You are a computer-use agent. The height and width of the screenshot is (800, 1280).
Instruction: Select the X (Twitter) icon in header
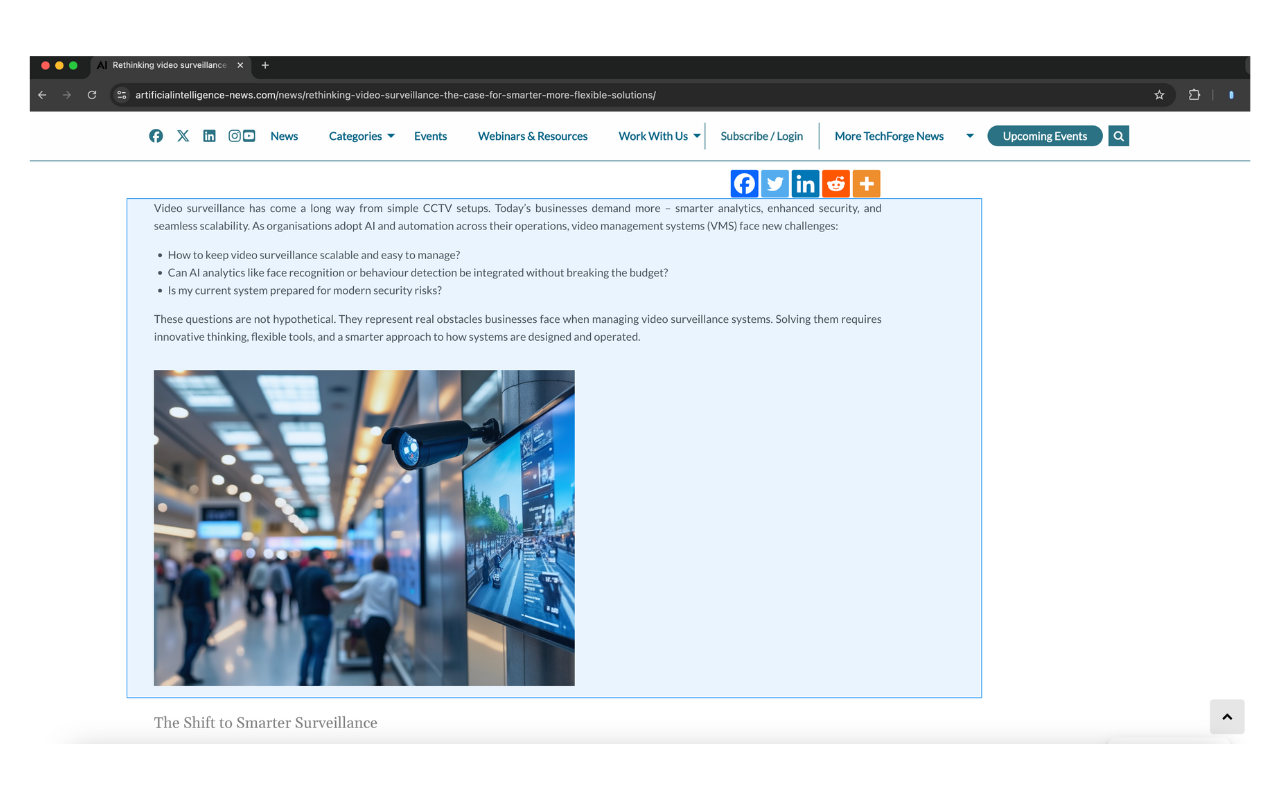point(183,135)
